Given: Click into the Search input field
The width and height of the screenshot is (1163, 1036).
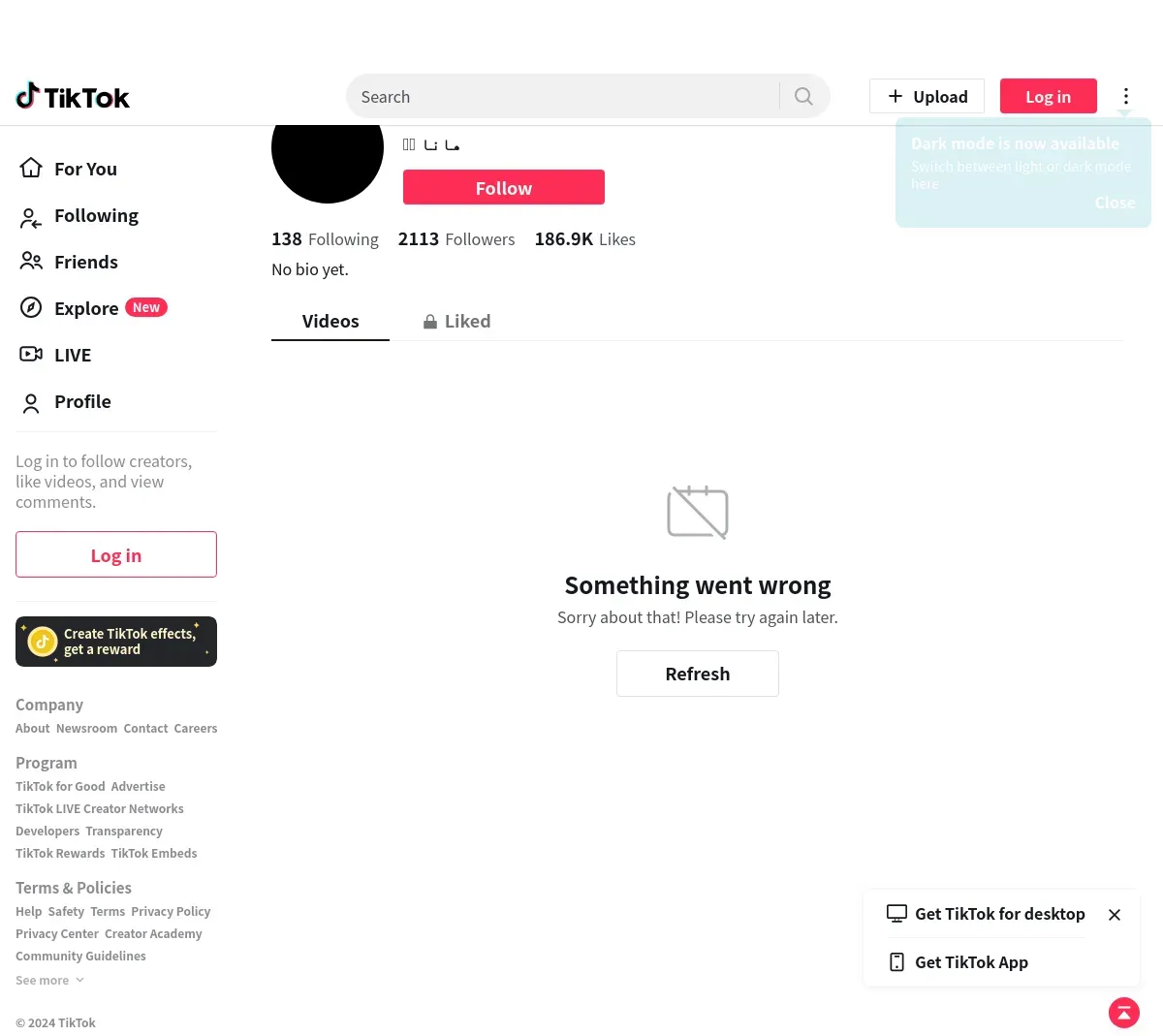Looking at the screenshot, I should tap(567, 96).
